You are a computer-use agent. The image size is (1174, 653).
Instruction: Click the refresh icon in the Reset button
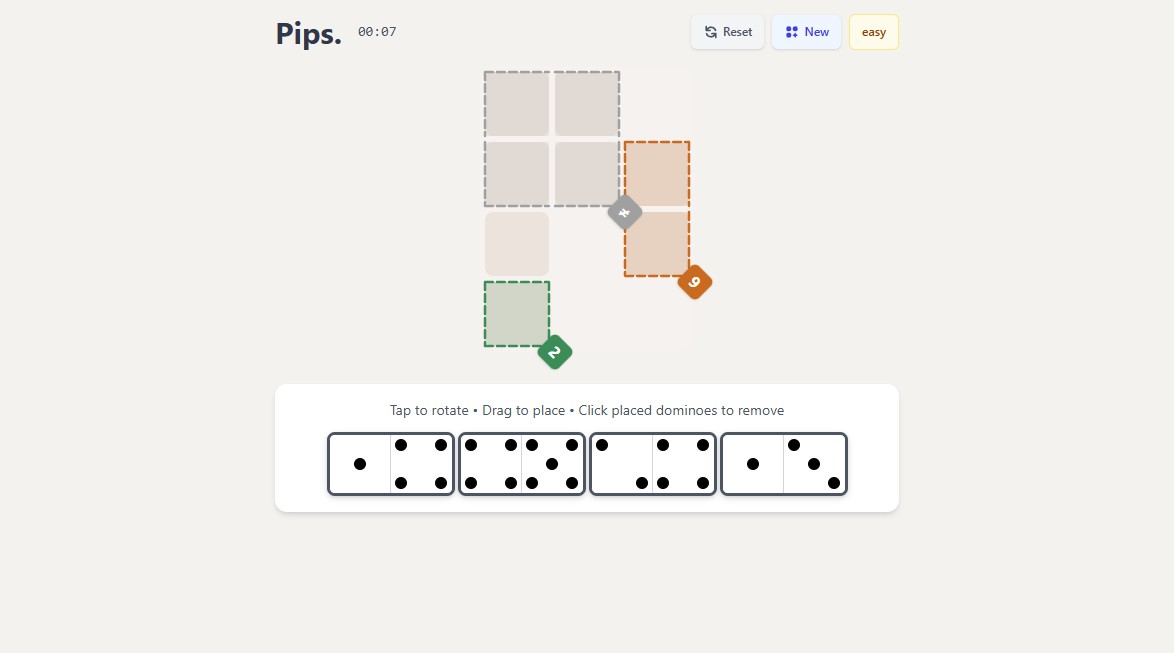coord(710,31)
